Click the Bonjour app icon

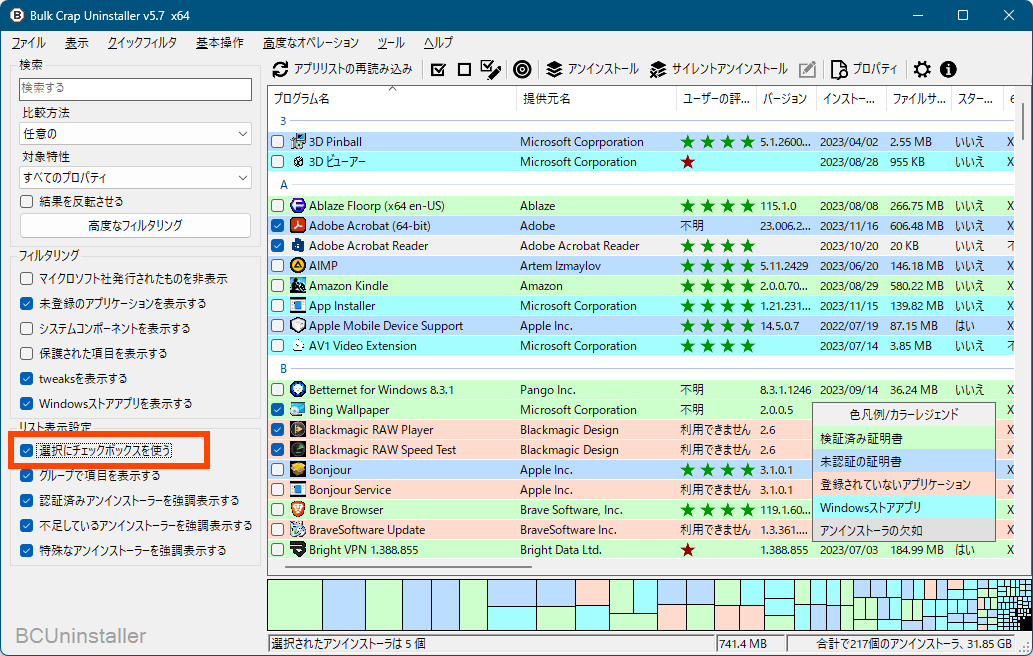tap(298, 469)
